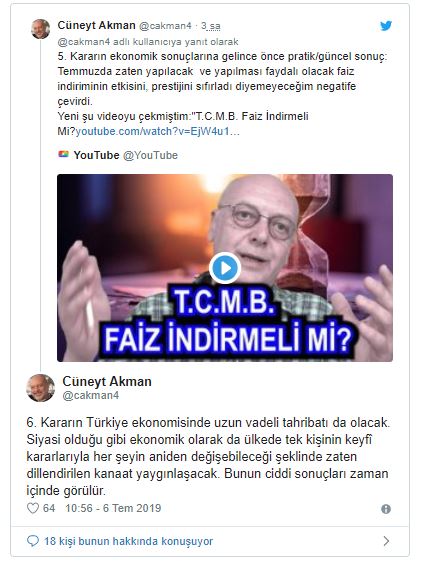The height and width of the screenshot is (562, 436).
Task: Click the 3 sa timestamp
Action: pyautogui.click(x=210, y=26)
